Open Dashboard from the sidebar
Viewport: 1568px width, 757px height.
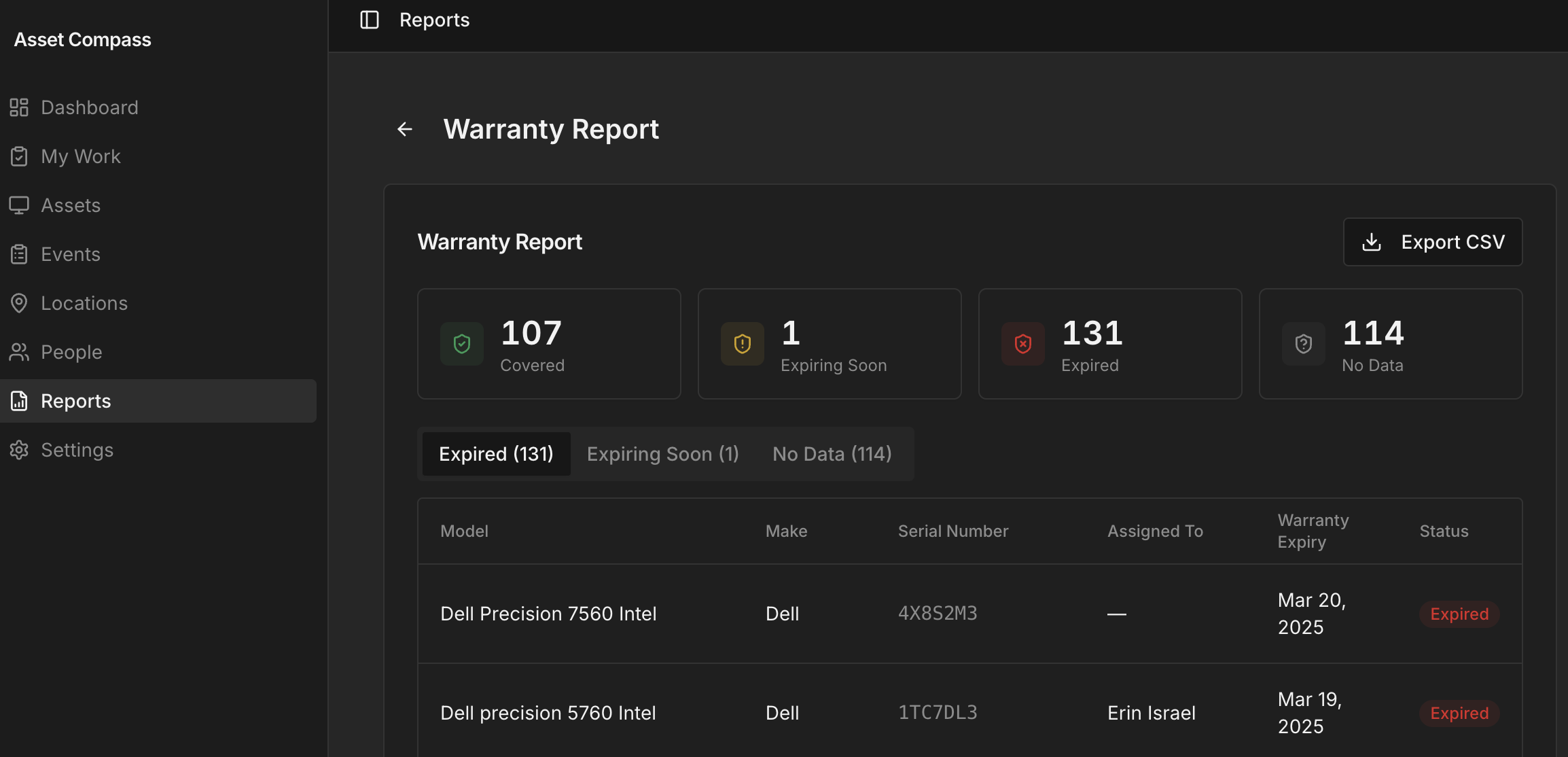point(158,107)
